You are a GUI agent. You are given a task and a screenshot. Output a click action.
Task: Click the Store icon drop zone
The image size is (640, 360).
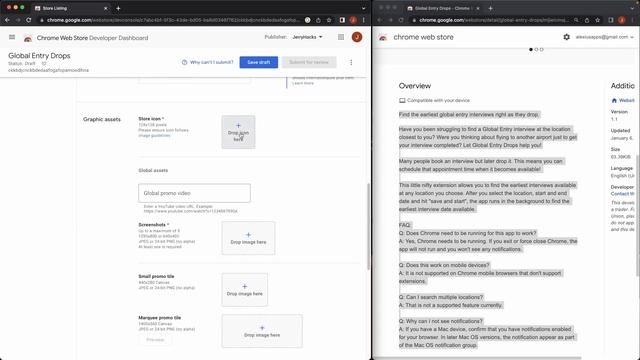238,132
